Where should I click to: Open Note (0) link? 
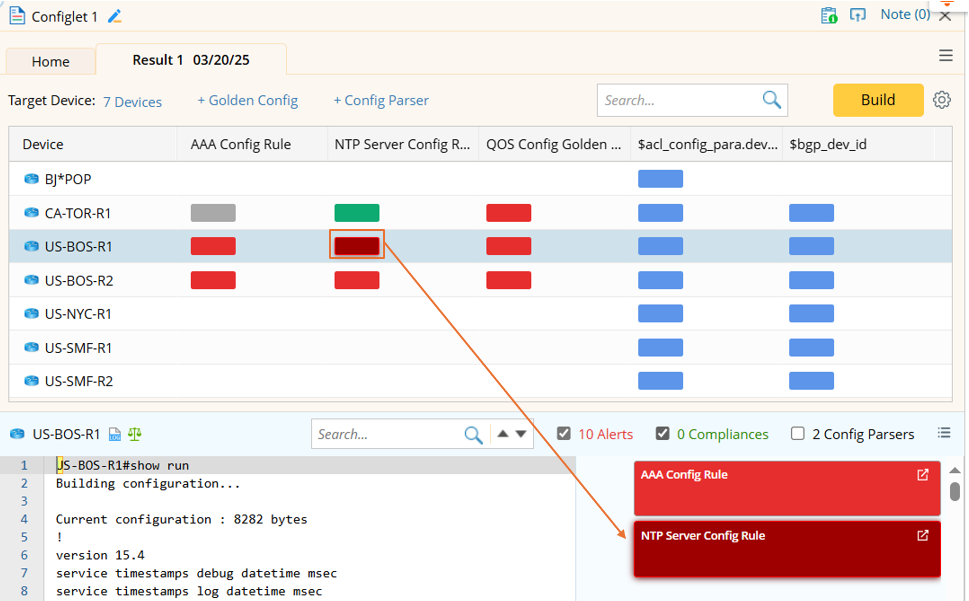(905, 14)
